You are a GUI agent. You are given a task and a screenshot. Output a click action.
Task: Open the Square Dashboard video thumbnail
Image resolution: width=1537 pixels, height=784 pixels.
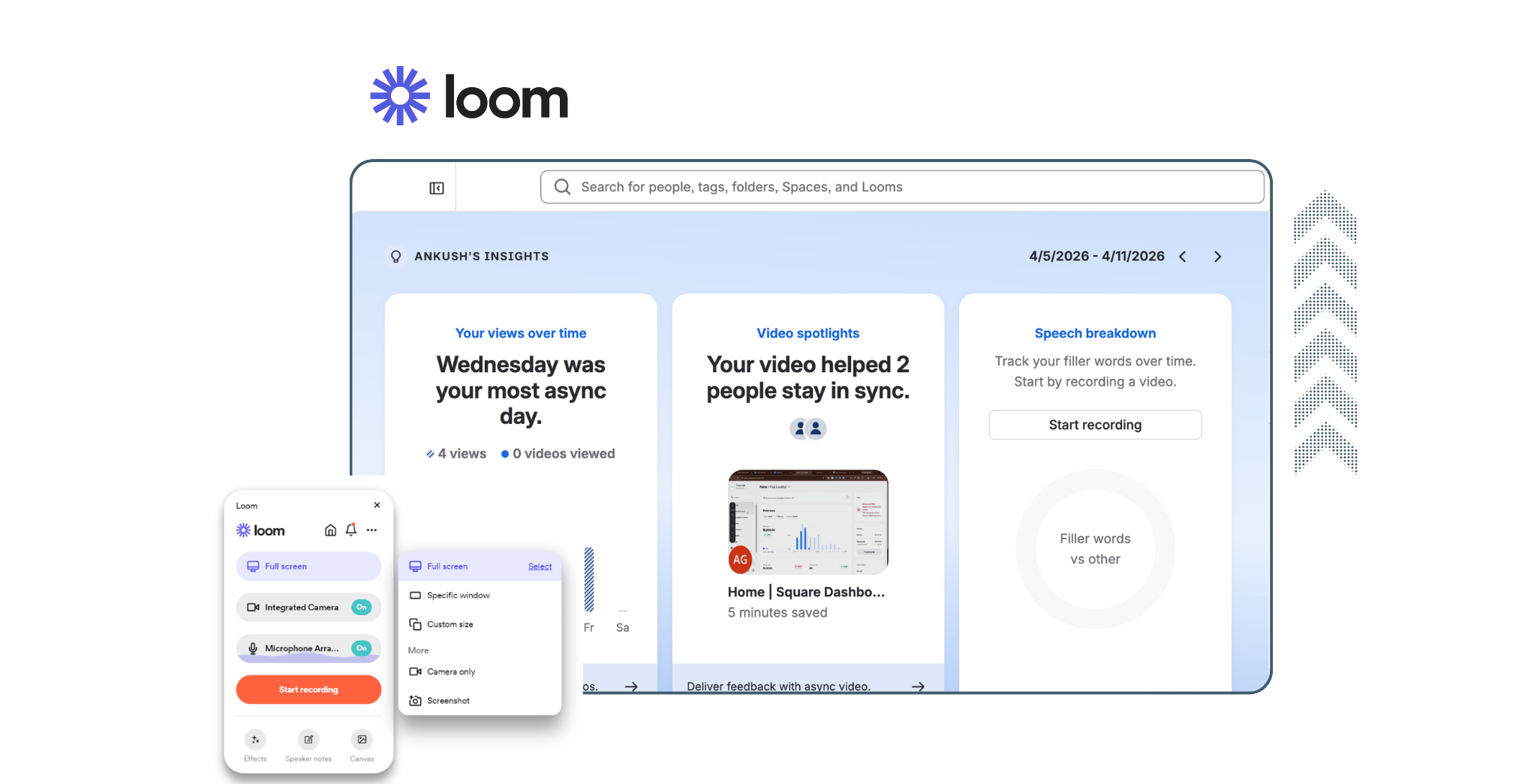(x=808, y=522)
